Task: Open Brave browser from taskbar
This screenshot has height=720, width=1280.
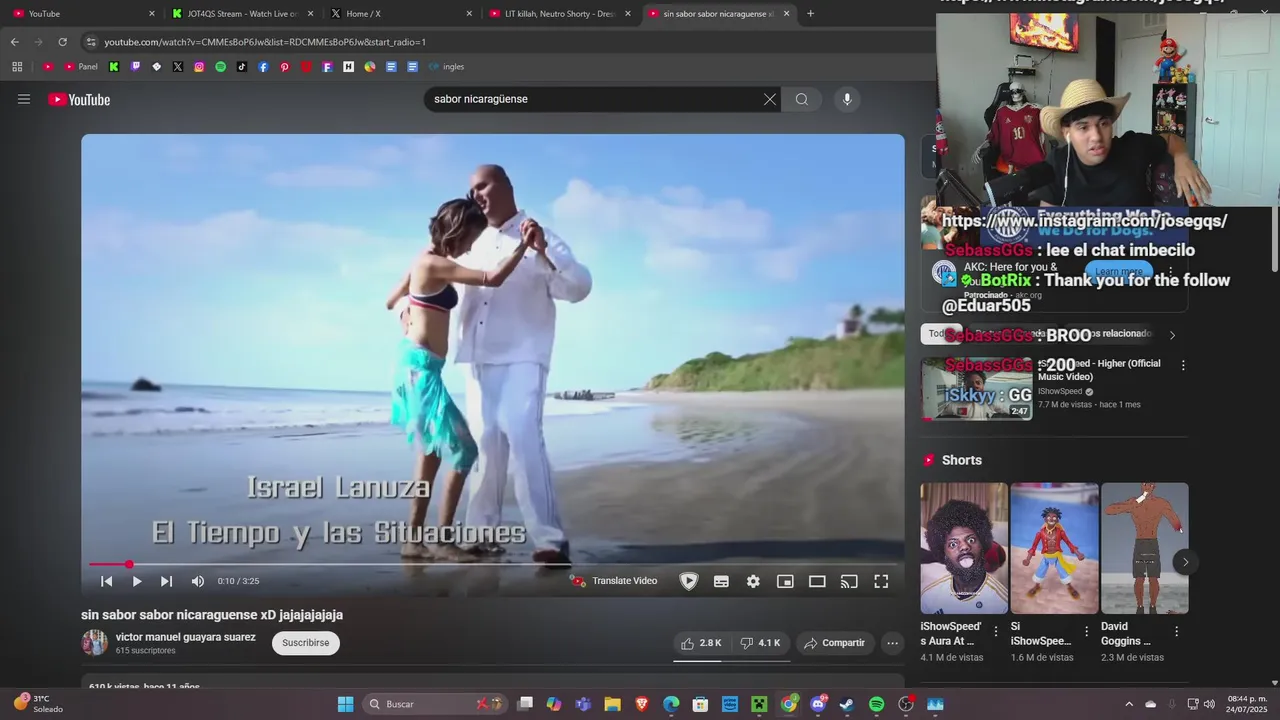Action: click(642, 704)
